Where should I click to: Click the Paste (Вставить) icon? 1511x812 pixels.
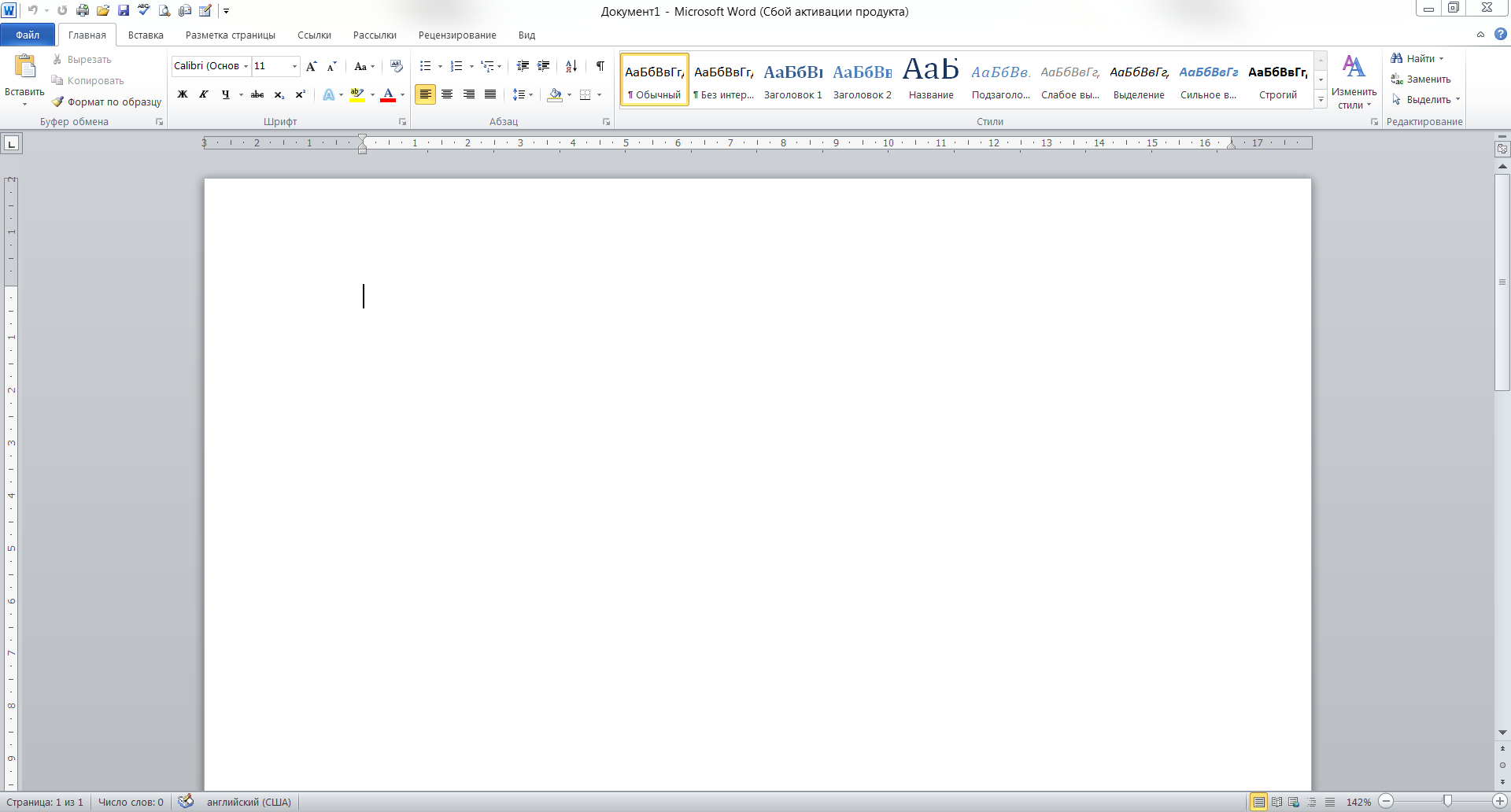25,68
